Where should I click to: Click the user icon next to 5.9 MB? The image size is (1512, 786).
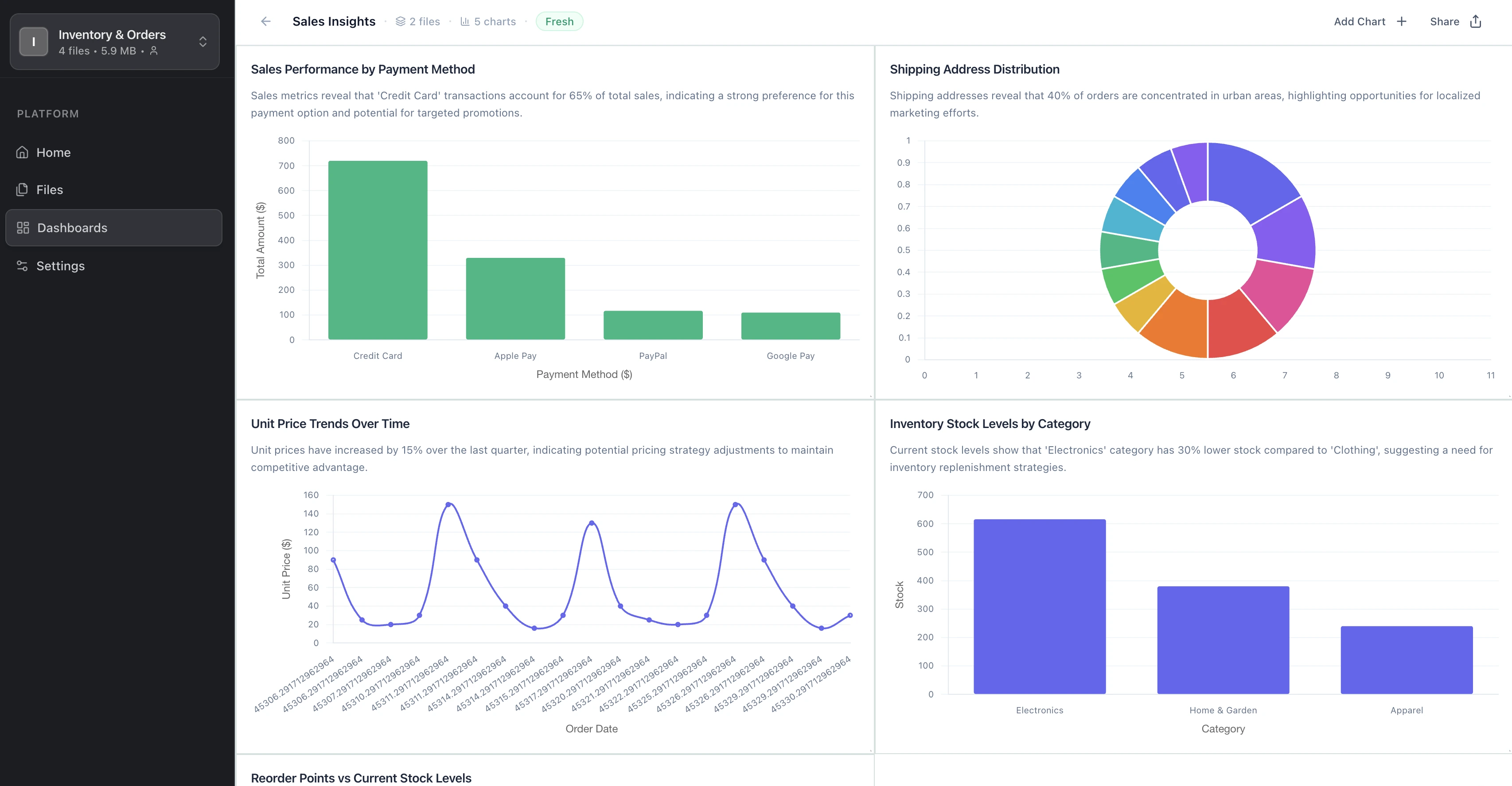[x=154, y=52]
